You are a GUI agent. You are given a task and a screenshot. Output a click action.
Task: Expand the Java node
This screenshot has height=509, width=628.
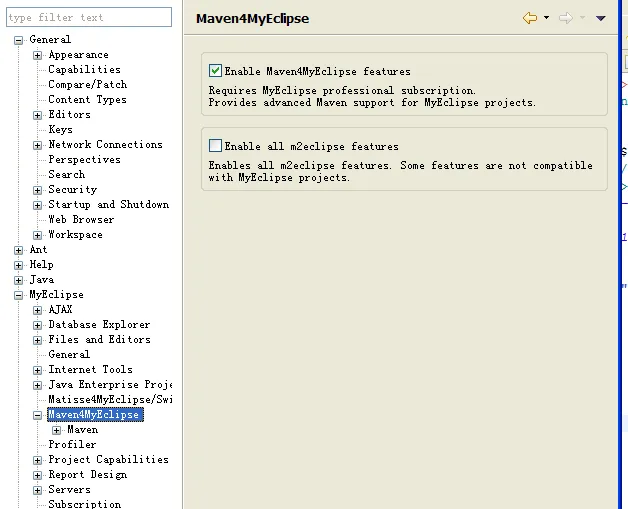point(18,280)
